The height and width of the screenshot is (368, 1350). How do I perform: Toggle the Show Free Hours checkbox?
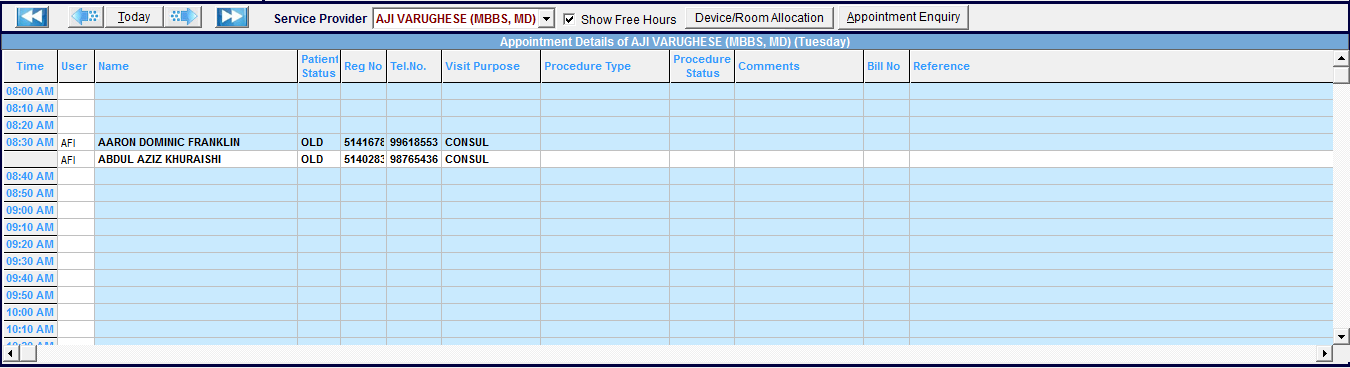(569, 19)
